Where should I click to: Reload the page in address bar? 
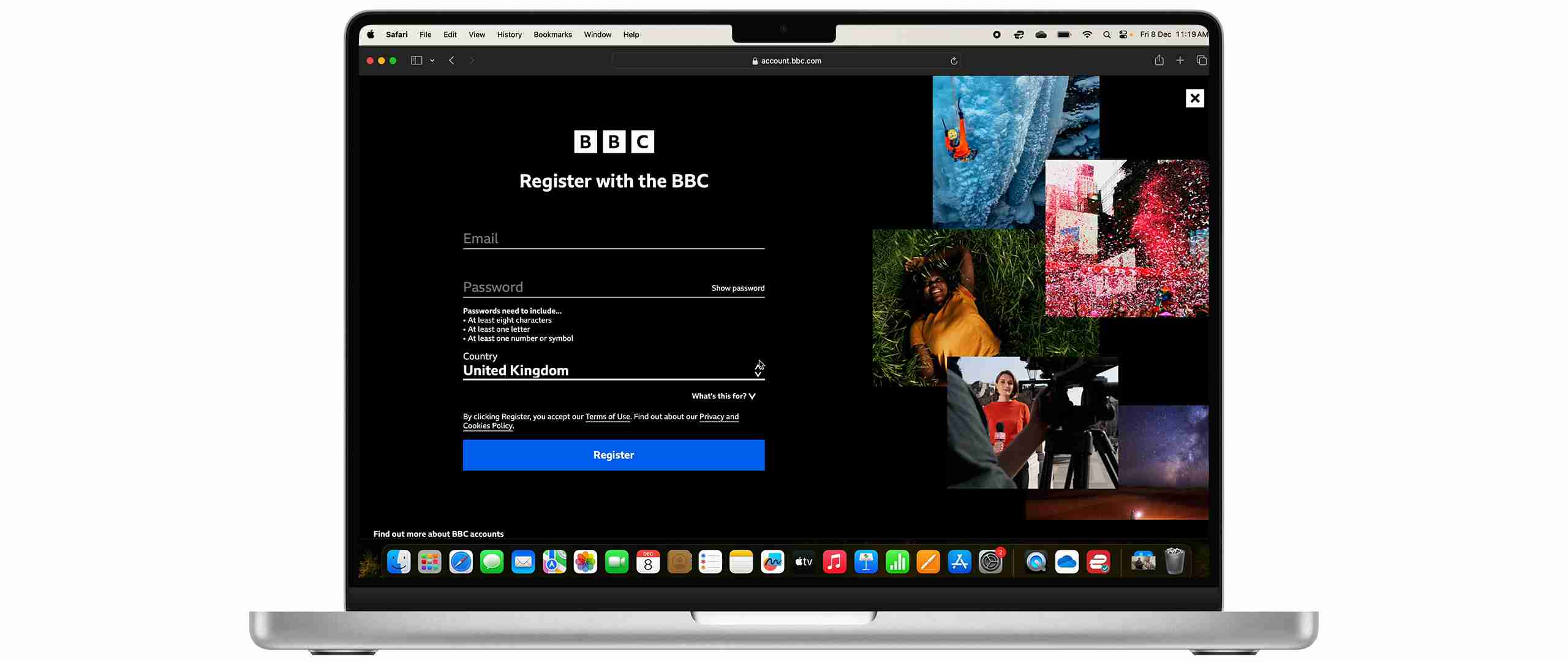pyautogui.click(x=954, y=61)
